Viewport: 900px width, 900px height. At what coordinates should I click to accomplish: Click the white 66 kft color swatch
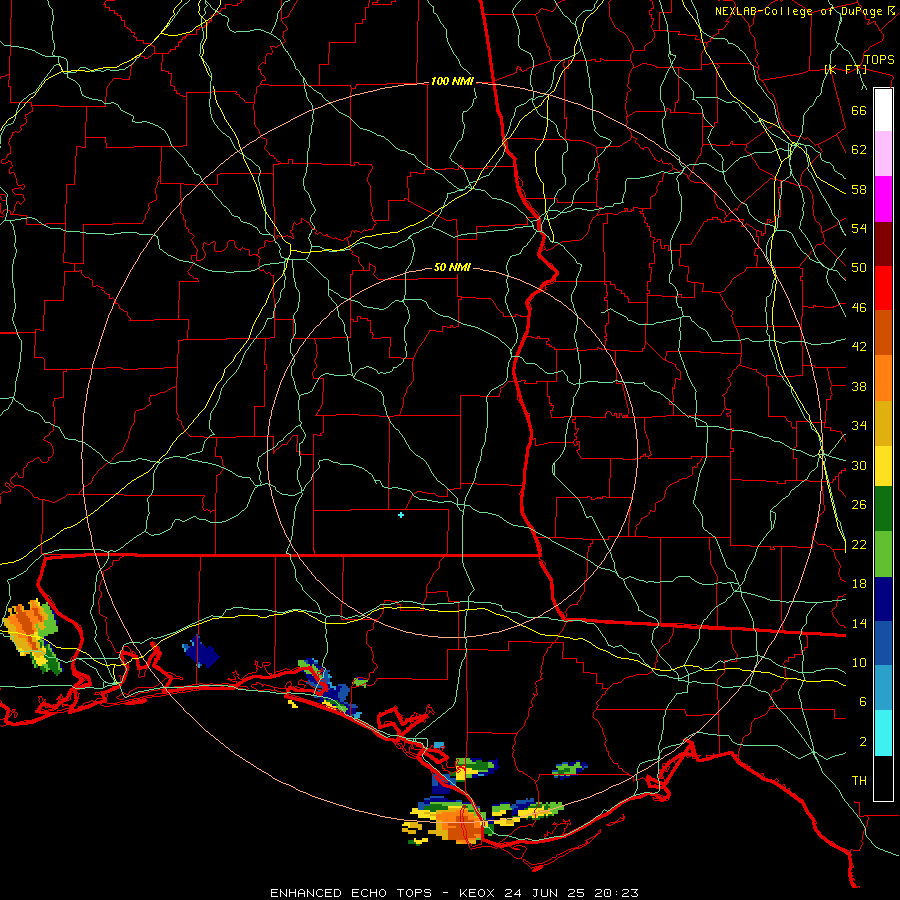[x=883, y=110]
